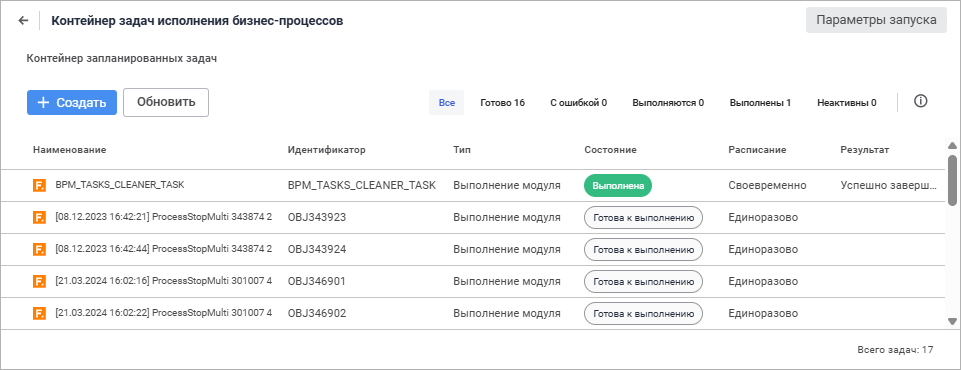Click the Создать button
This screenshot has height=370, width=961.
click(x=72, y=102)
